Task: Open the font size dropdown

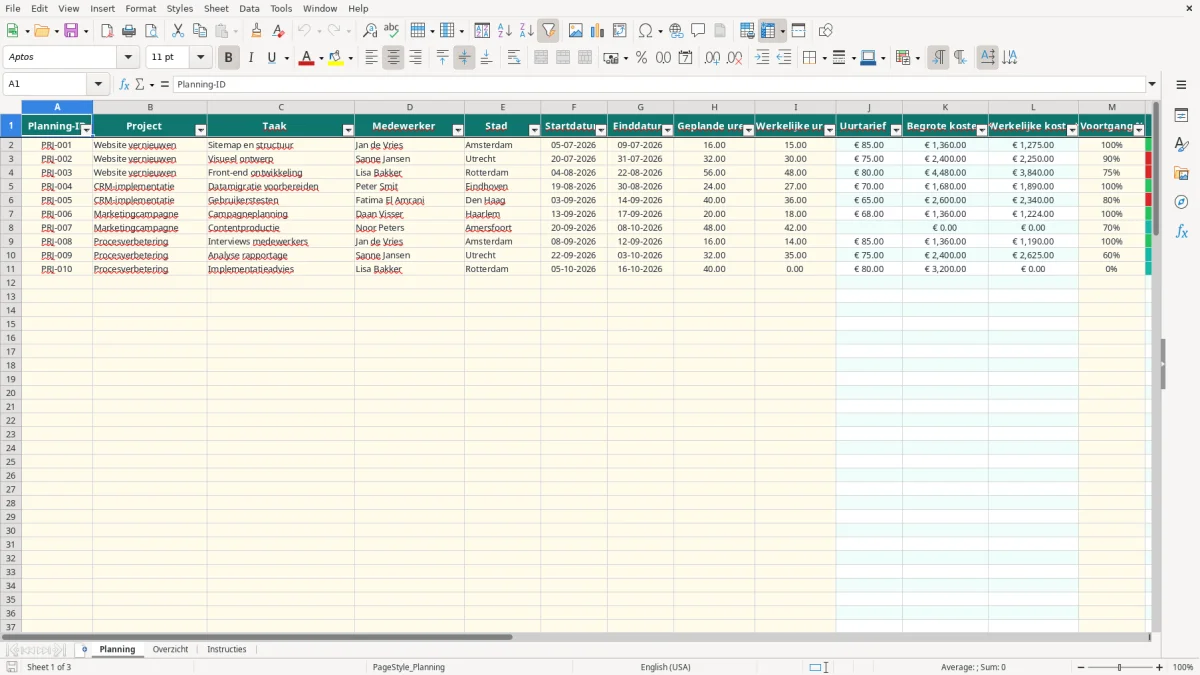Action: (x=200, y=58)
